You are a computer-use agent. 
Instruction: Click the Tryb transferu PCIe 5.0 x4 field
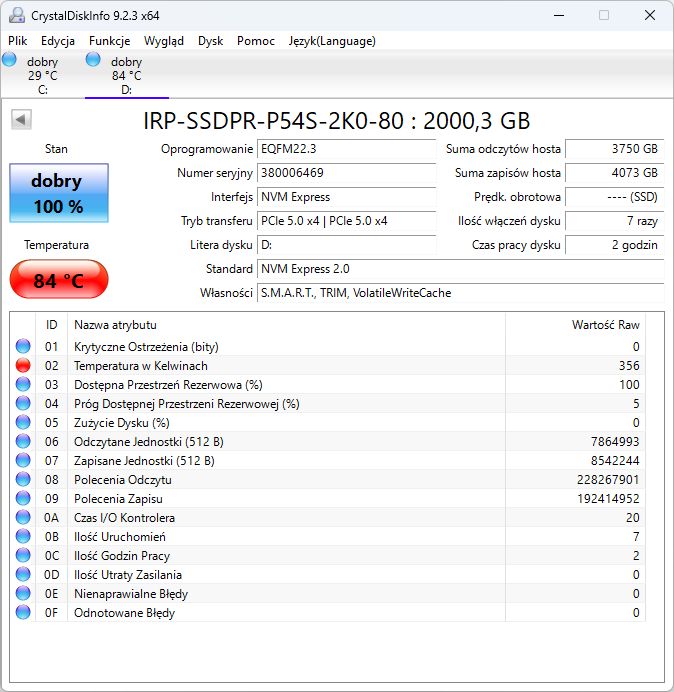[346, 221]
